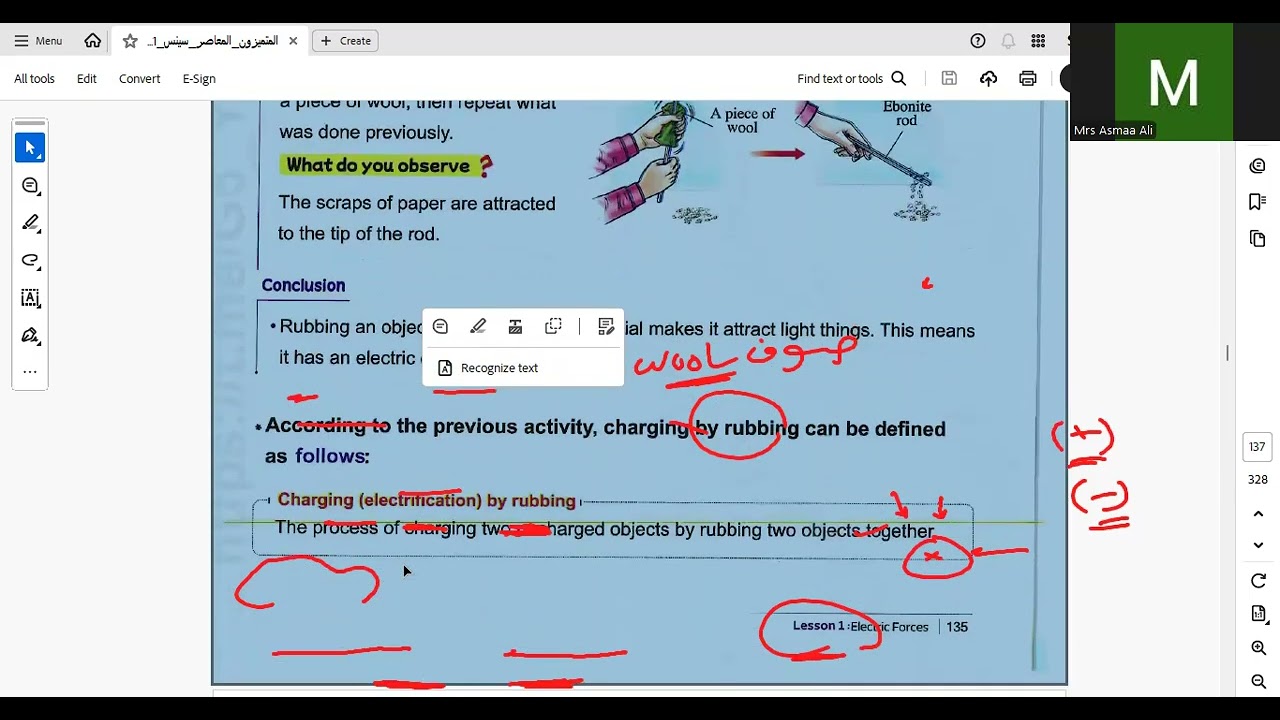Click the comment icon in floating toolbar
Viewport: 1280px width, 720px height.
click(x=440, y=327)
